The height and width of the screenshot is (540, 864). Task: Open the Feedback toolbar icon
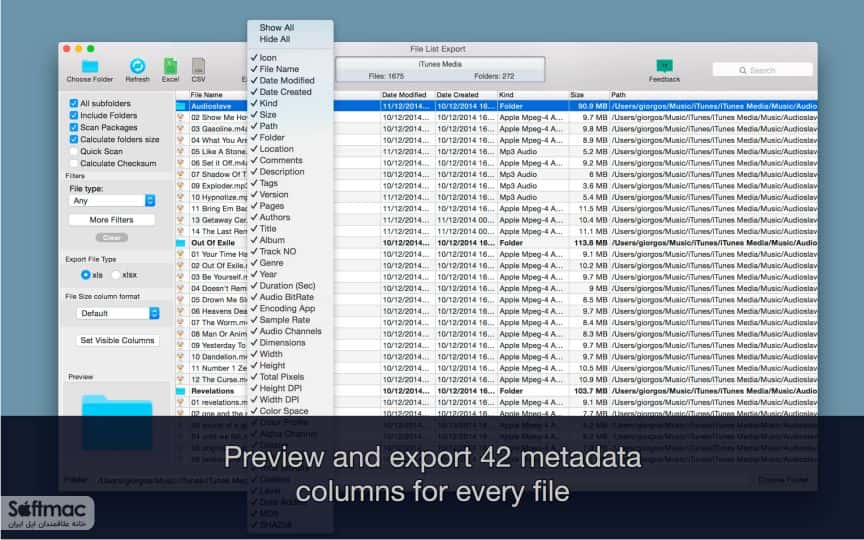(x=664, y=66)
